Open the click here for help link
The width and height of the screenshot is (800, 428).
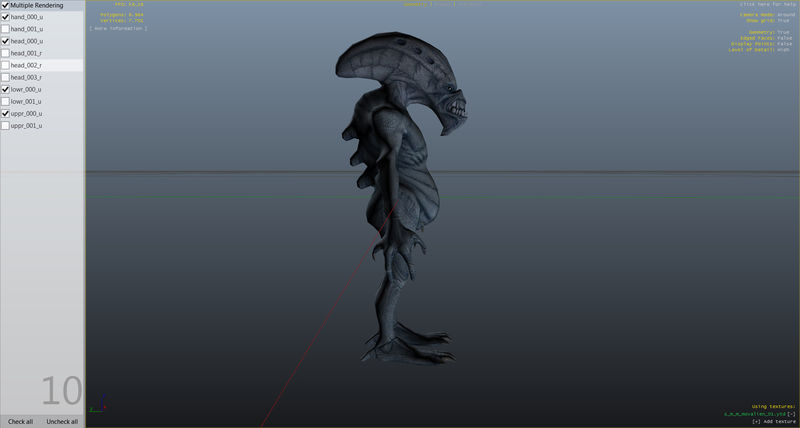pos(767,4)
